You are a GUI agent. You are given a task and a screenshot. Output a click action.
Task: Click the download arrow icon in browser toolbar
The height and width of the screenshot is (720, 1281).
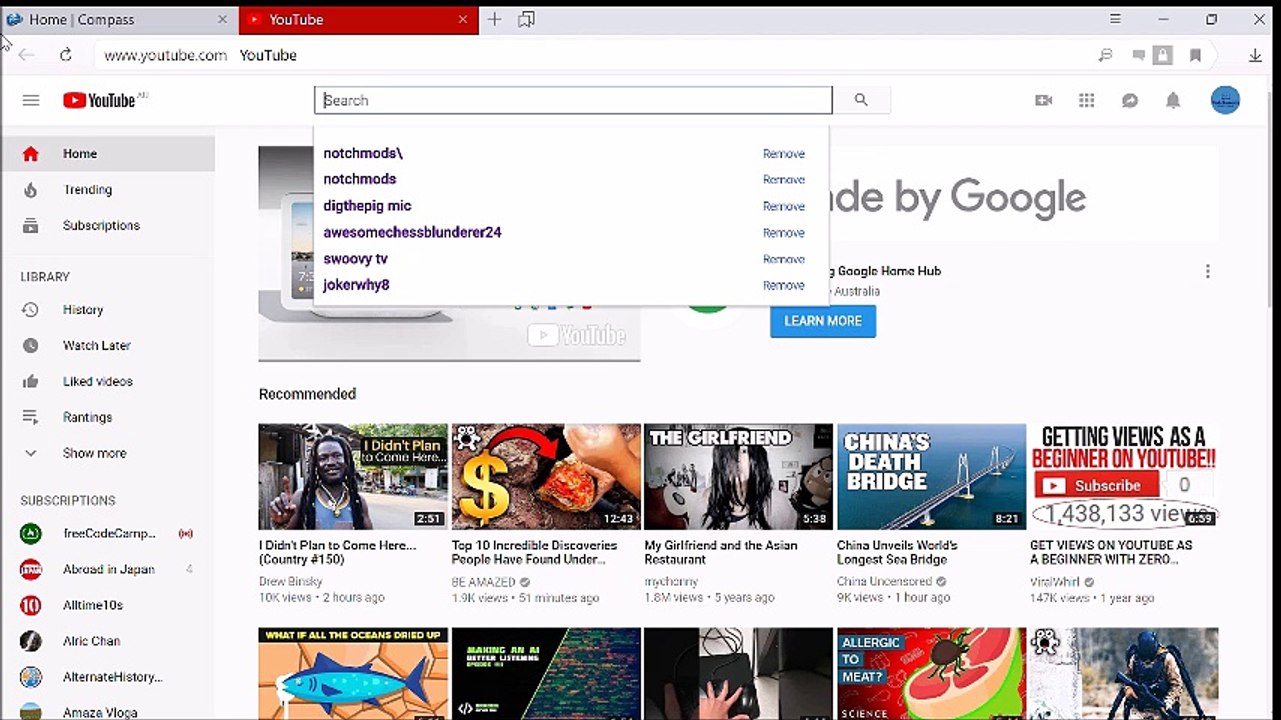tap(1255, 56)
